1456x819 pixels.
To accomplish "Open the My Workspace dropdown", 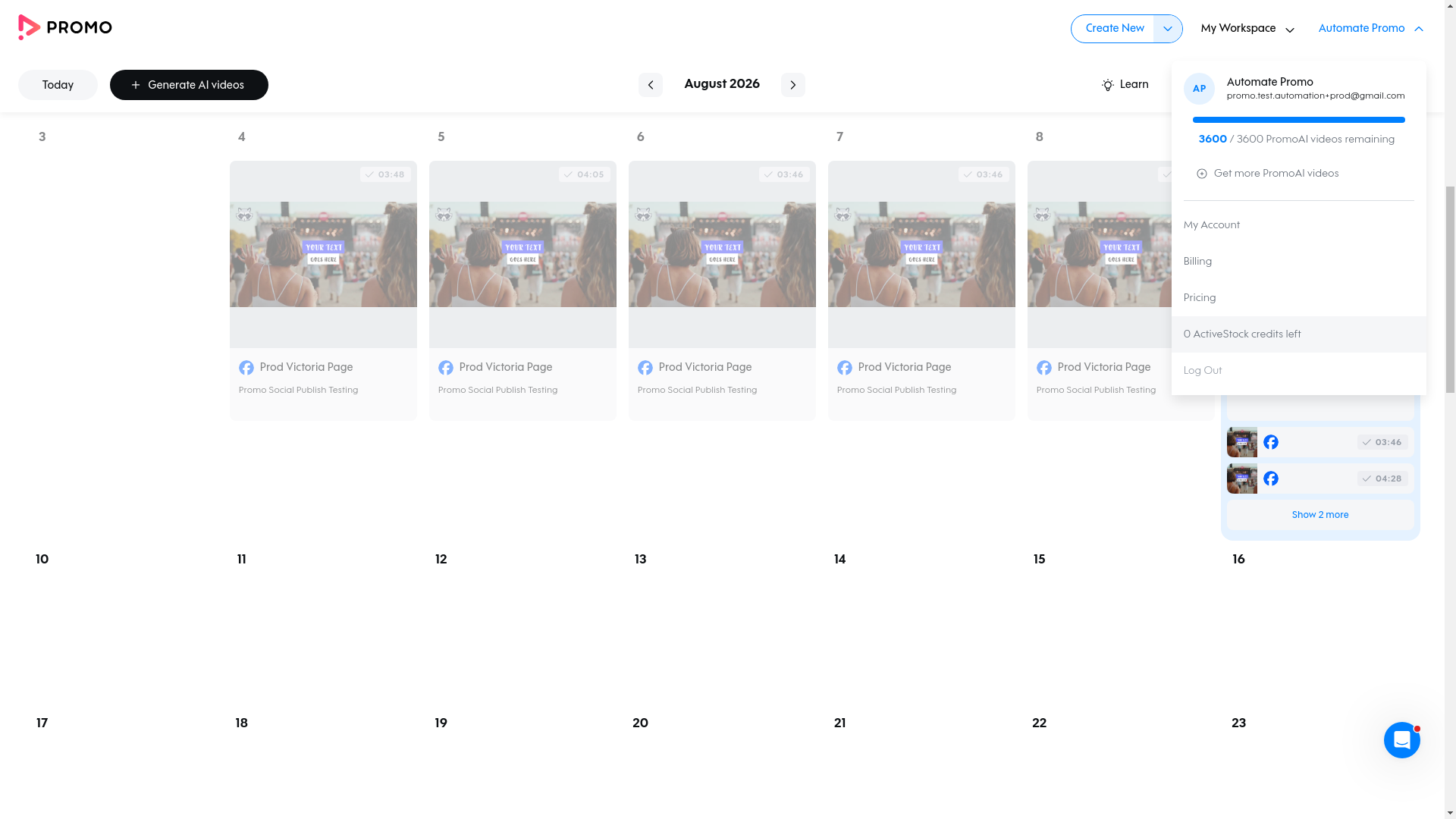I will [x=1247, y=29].
